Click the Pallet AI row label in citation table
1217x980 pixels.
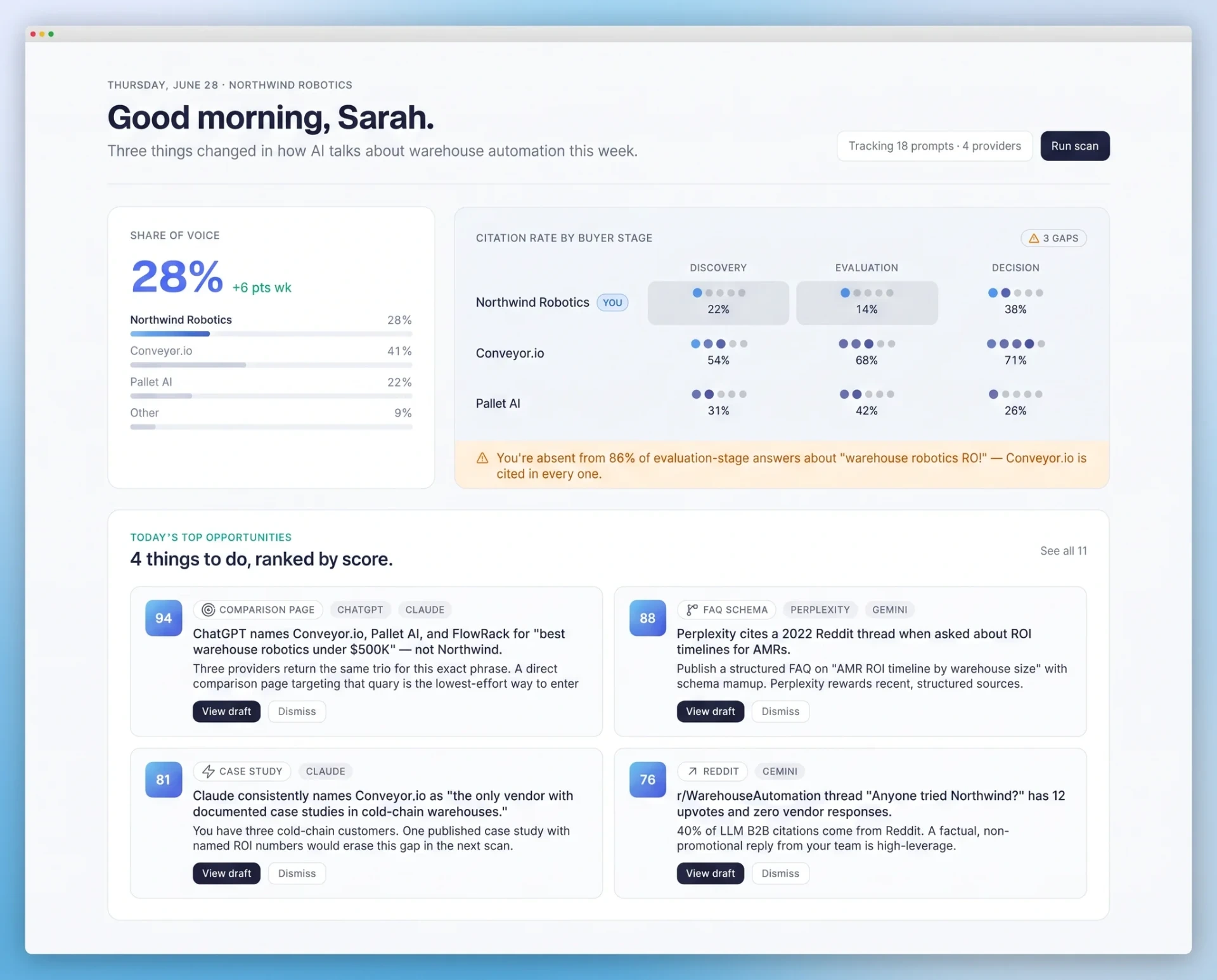click(498, 404)
